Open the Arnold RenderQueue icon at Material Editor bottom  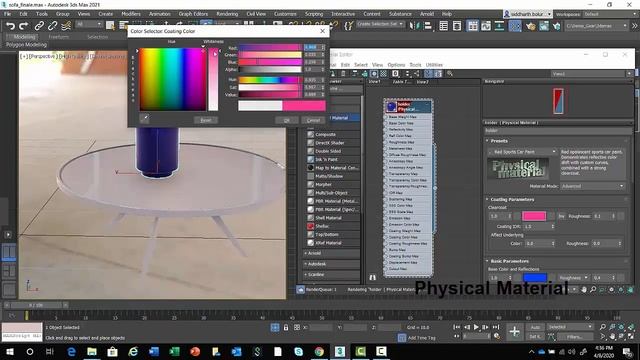tap(300, 289)
